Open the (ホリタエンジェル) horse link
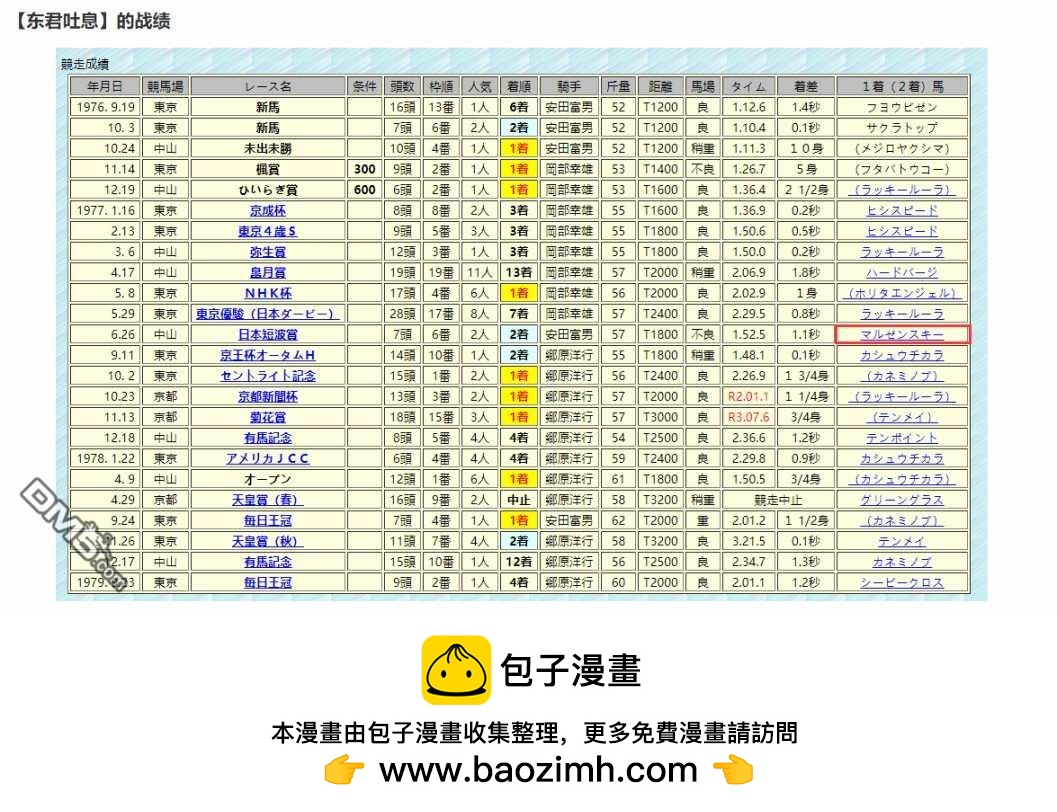The image size is (1057, 812). tap(902, 293)
